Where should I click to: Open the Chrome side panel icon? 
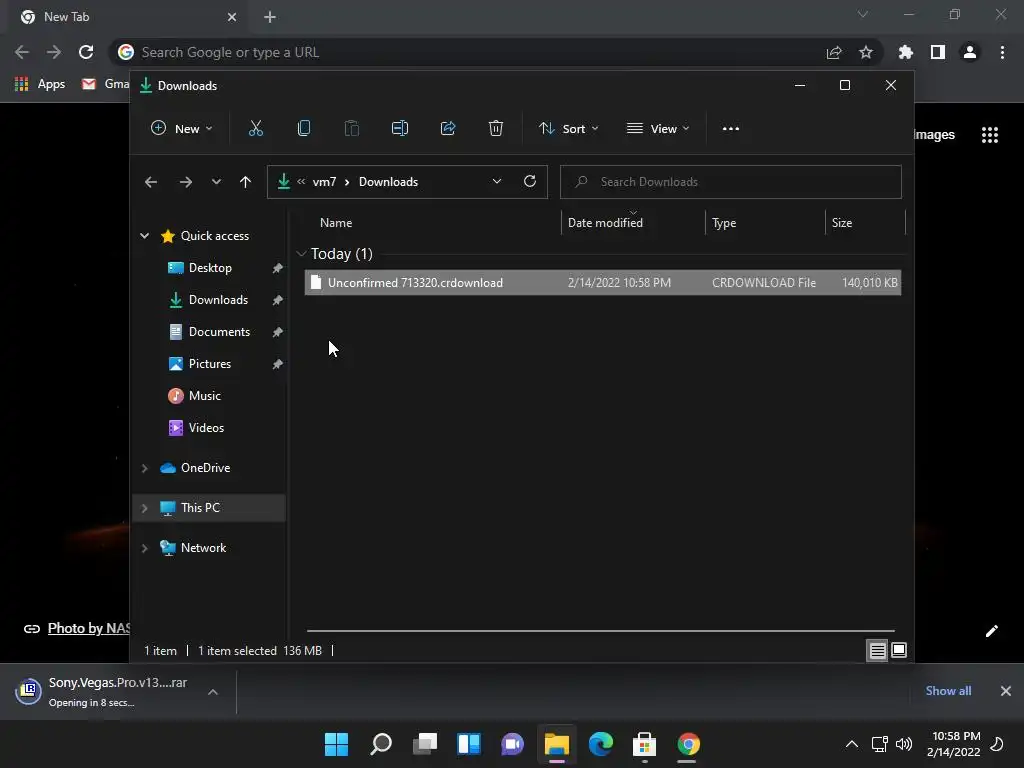coord(938,52)
